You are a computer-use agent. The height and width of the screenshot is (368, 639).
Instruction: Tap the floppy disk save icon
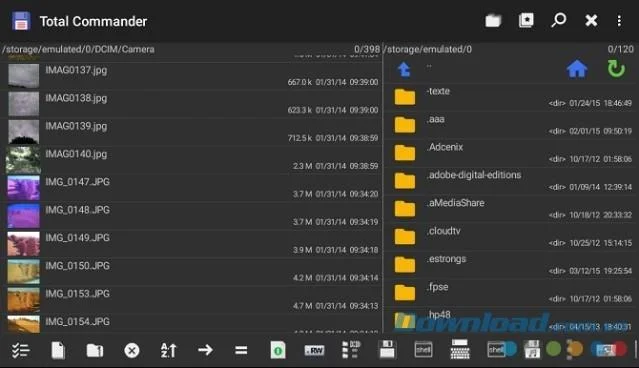[387, 350]
